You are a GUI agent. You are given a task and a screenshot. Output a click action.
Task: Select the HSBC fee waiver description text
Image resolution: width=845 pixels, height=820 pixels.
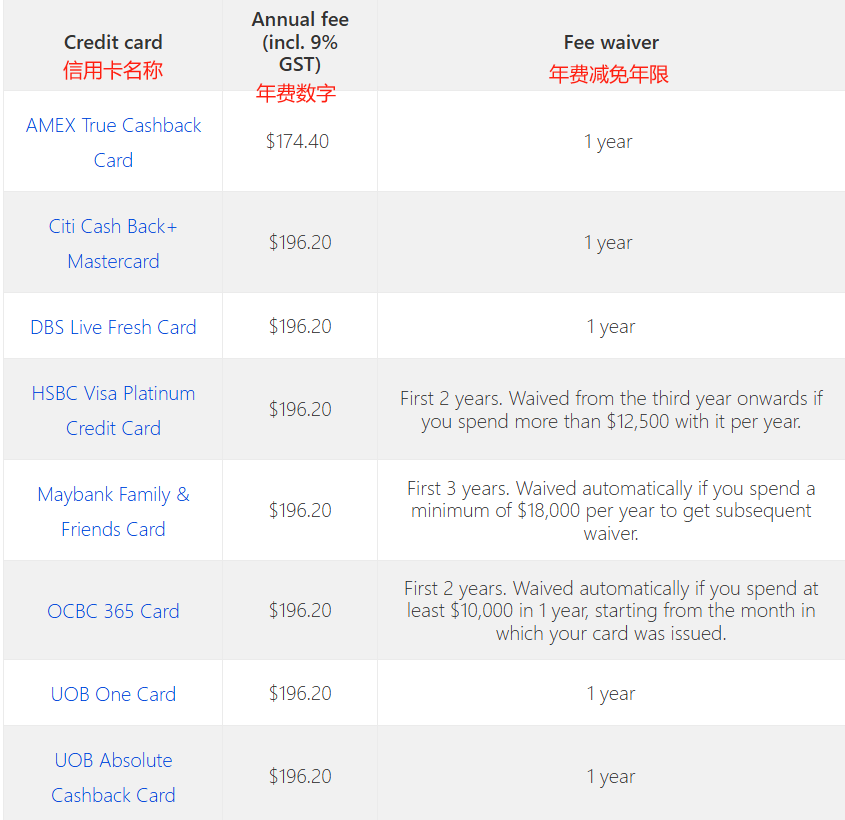(611, 409)
